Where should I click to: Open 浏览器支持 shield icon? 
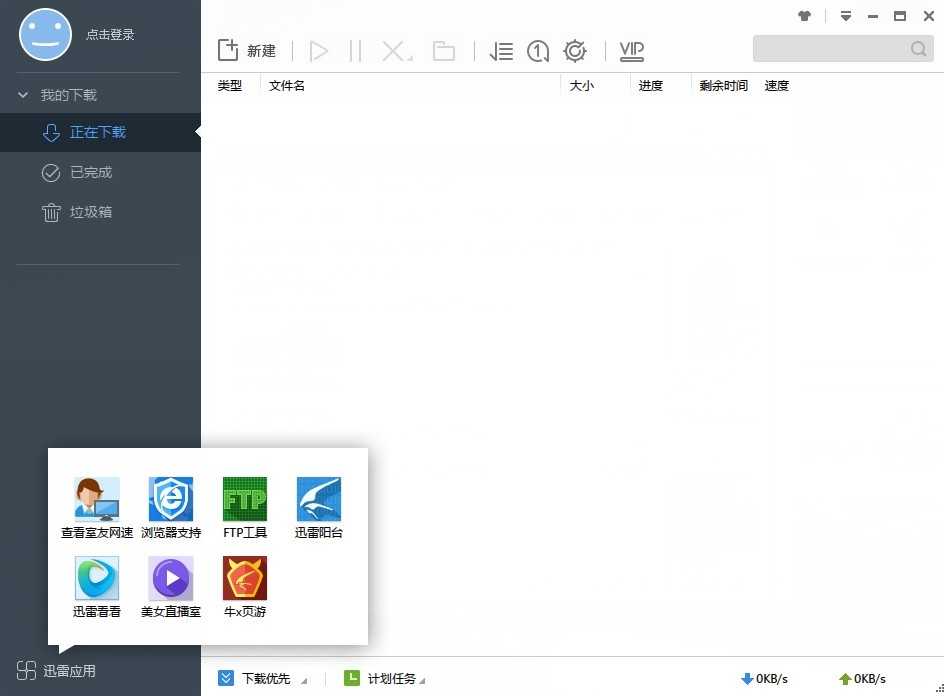[x=171, y=499]
